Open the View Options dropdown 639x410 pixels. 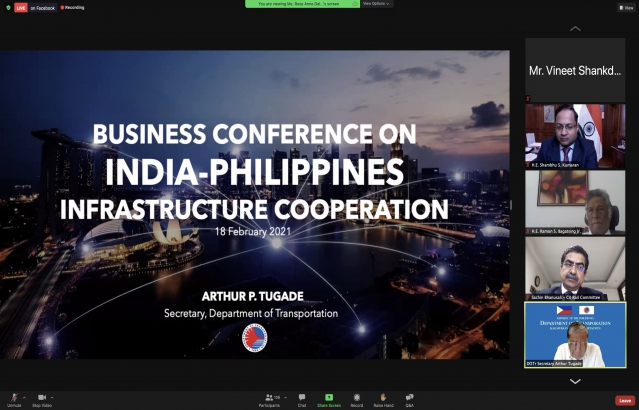(x=375, y=4)
